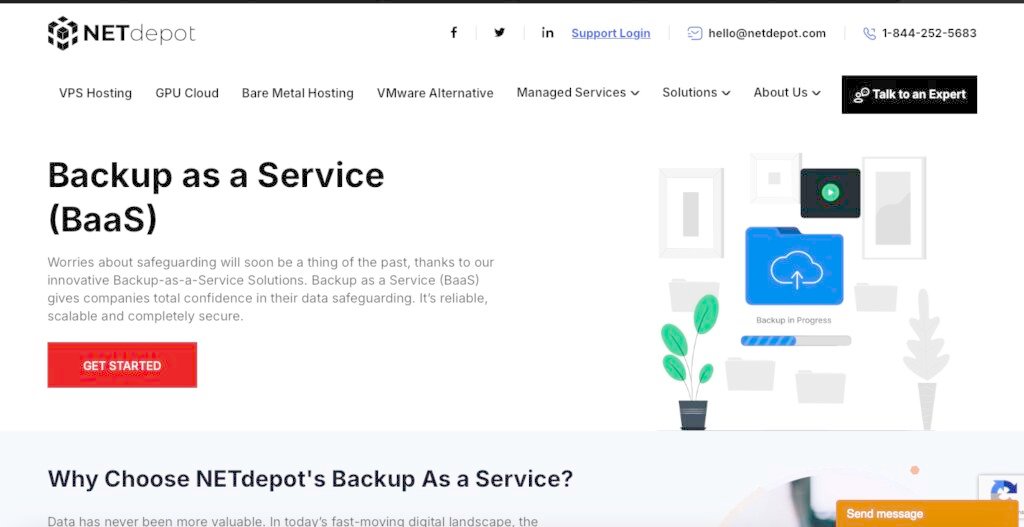Select VMware Alternative in navigation
1024x527 pixels.
(x=435, y=93)
